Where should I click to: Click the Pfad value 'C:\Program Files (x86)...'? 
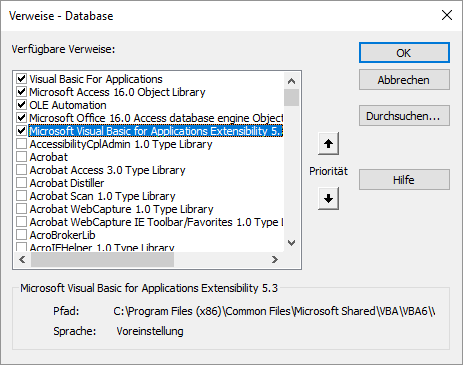point(274,311)
